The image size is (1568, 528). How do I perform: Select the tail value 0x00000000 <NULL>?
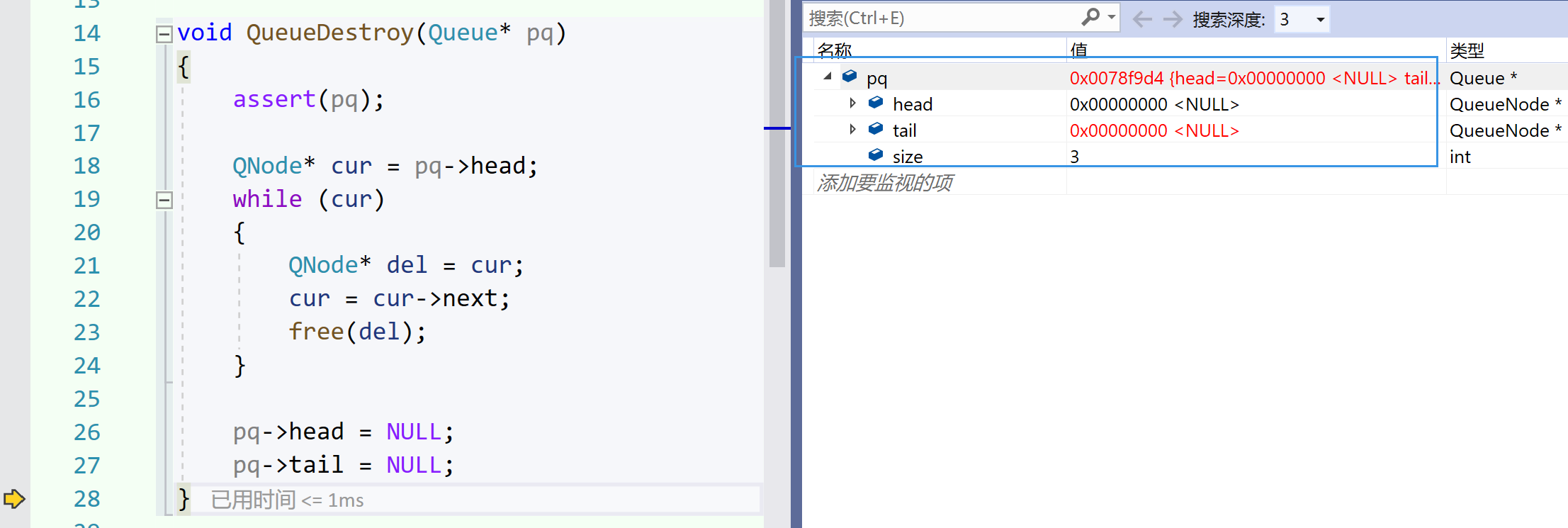[1154, 130]
